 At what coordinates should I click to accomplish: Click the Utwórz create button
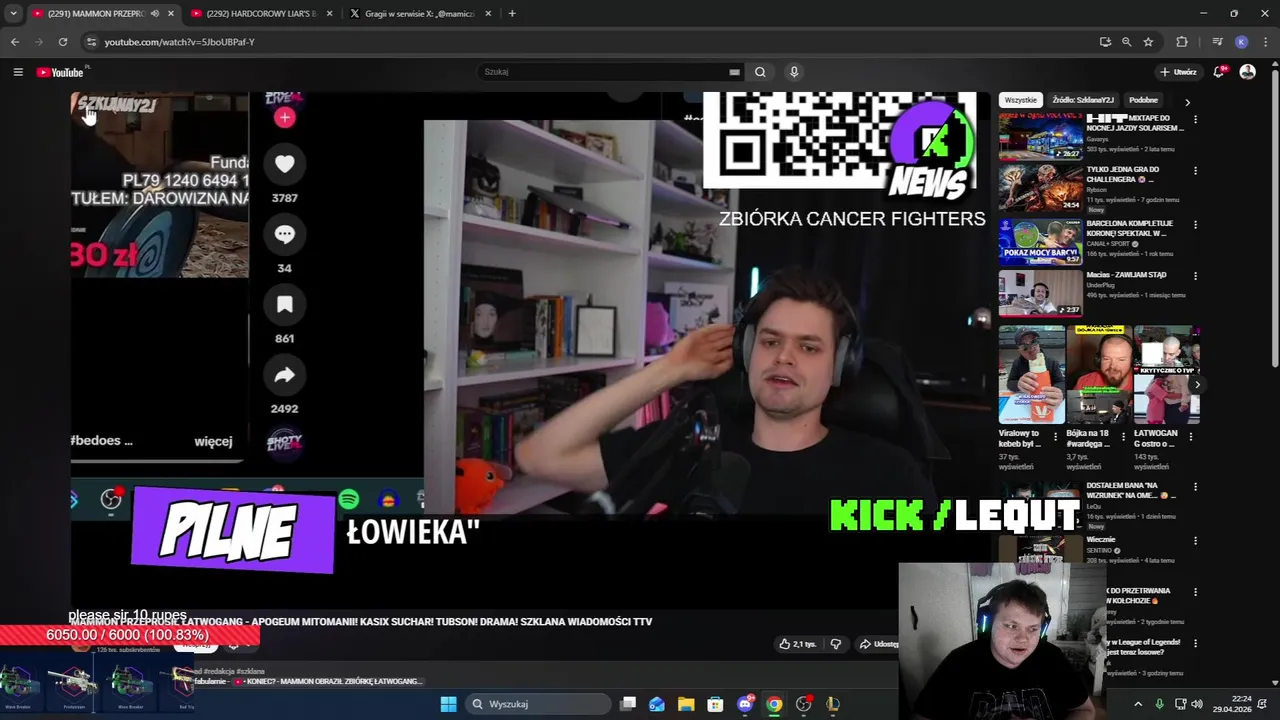tap(1178, 72)
